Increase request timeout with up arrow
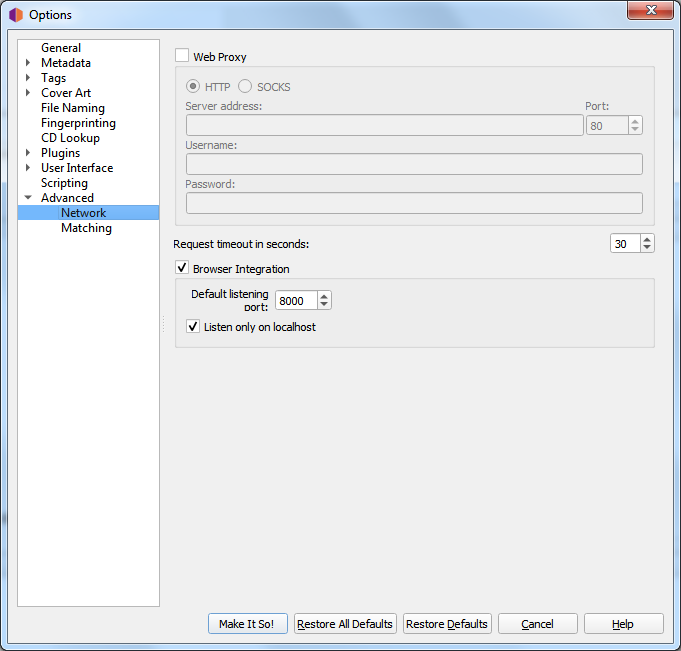Screen dimensions: 681x651 click(x=647, y=239)
